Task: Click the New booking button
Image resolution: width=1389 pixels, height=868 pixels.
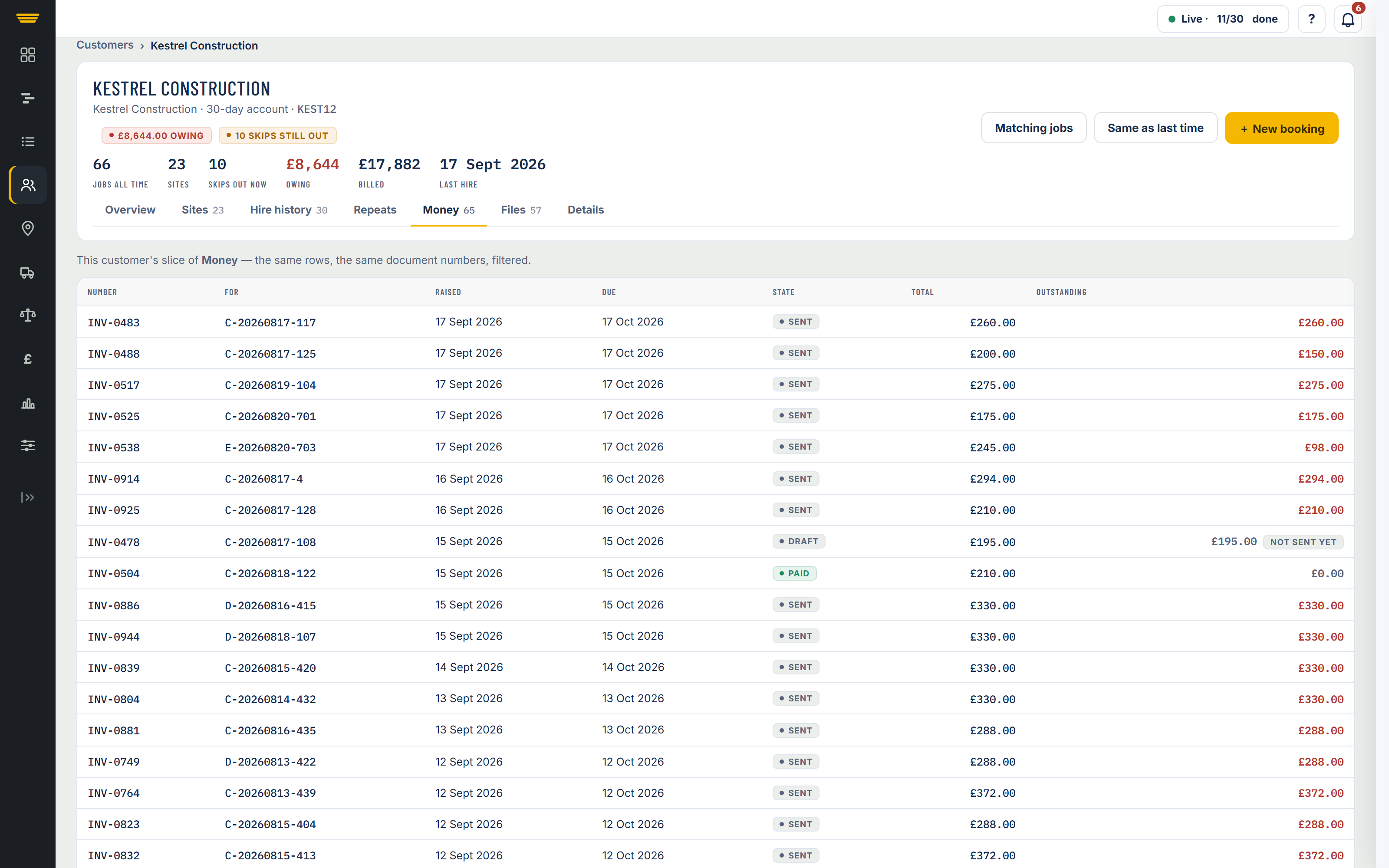Action: click(1281, 128)
